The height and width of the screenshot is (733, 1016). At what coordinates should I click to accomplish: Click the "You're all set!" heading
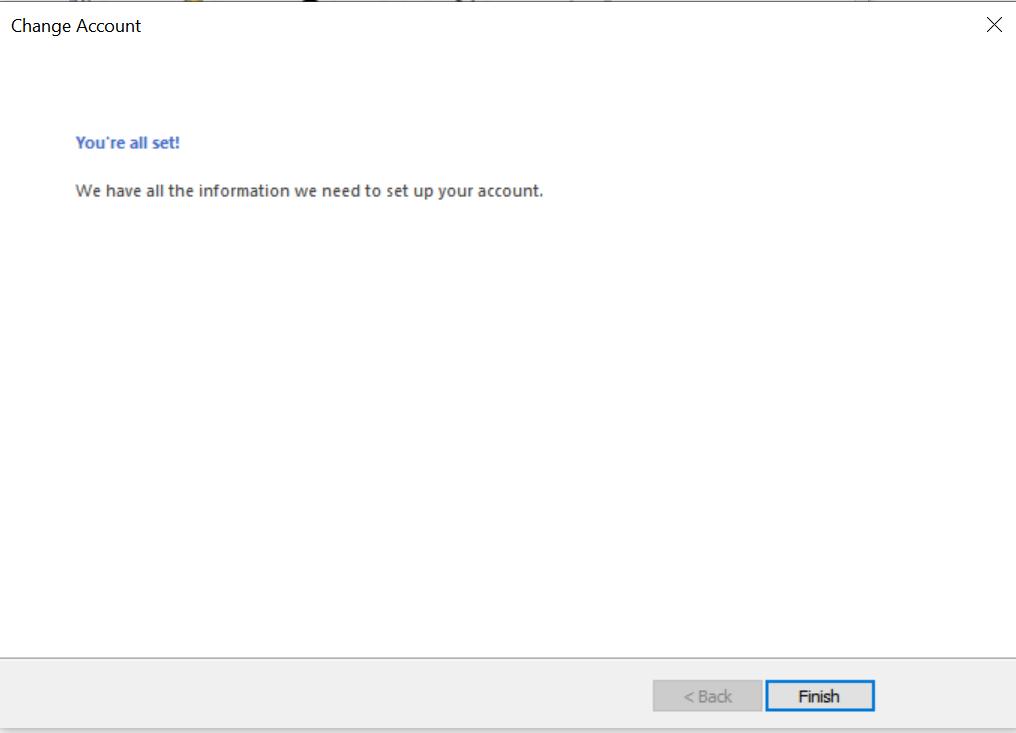click(x=128, y=143)
